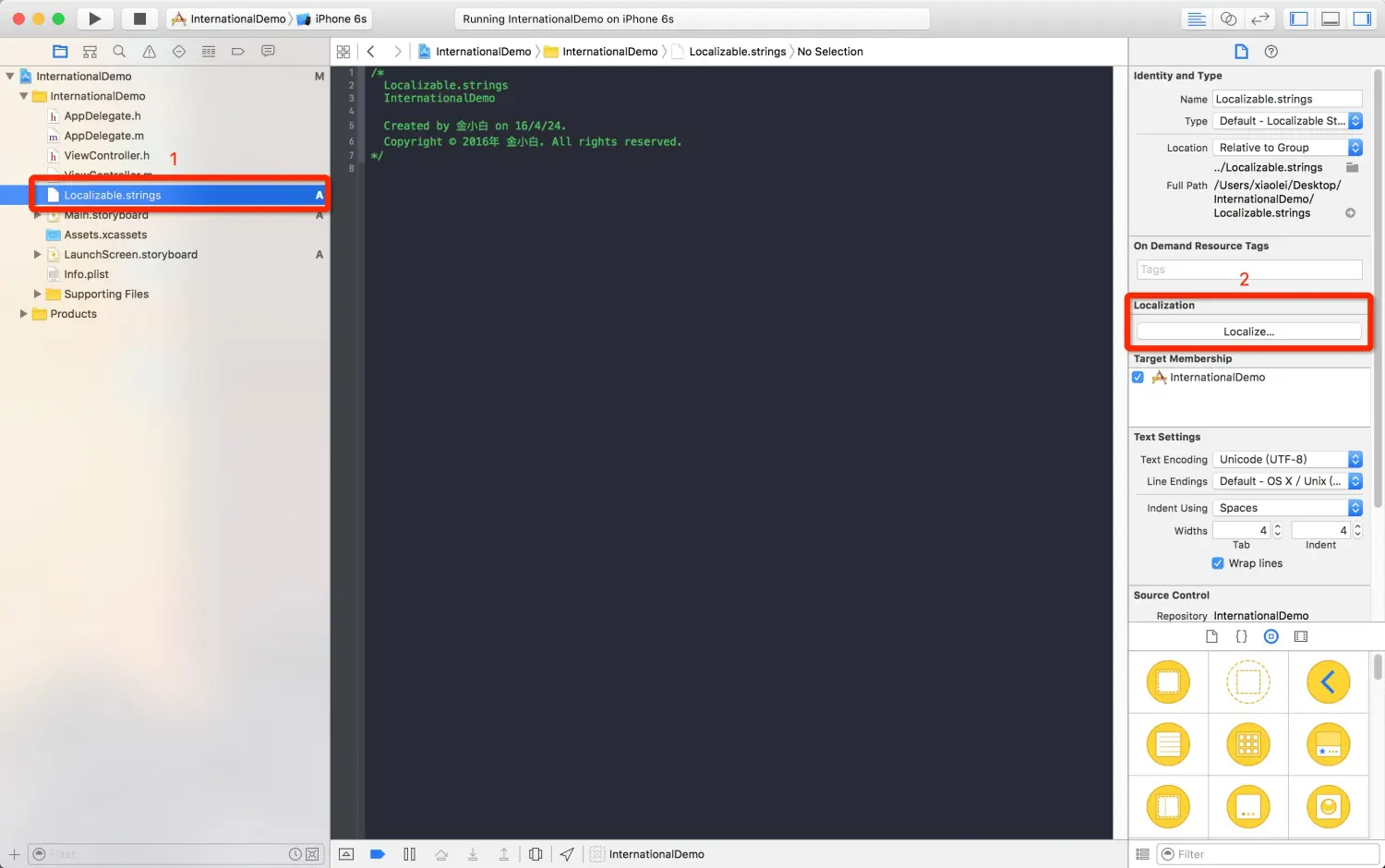
Task: Adjust the Tab width stepper
Action: (x=1278, y=530)
